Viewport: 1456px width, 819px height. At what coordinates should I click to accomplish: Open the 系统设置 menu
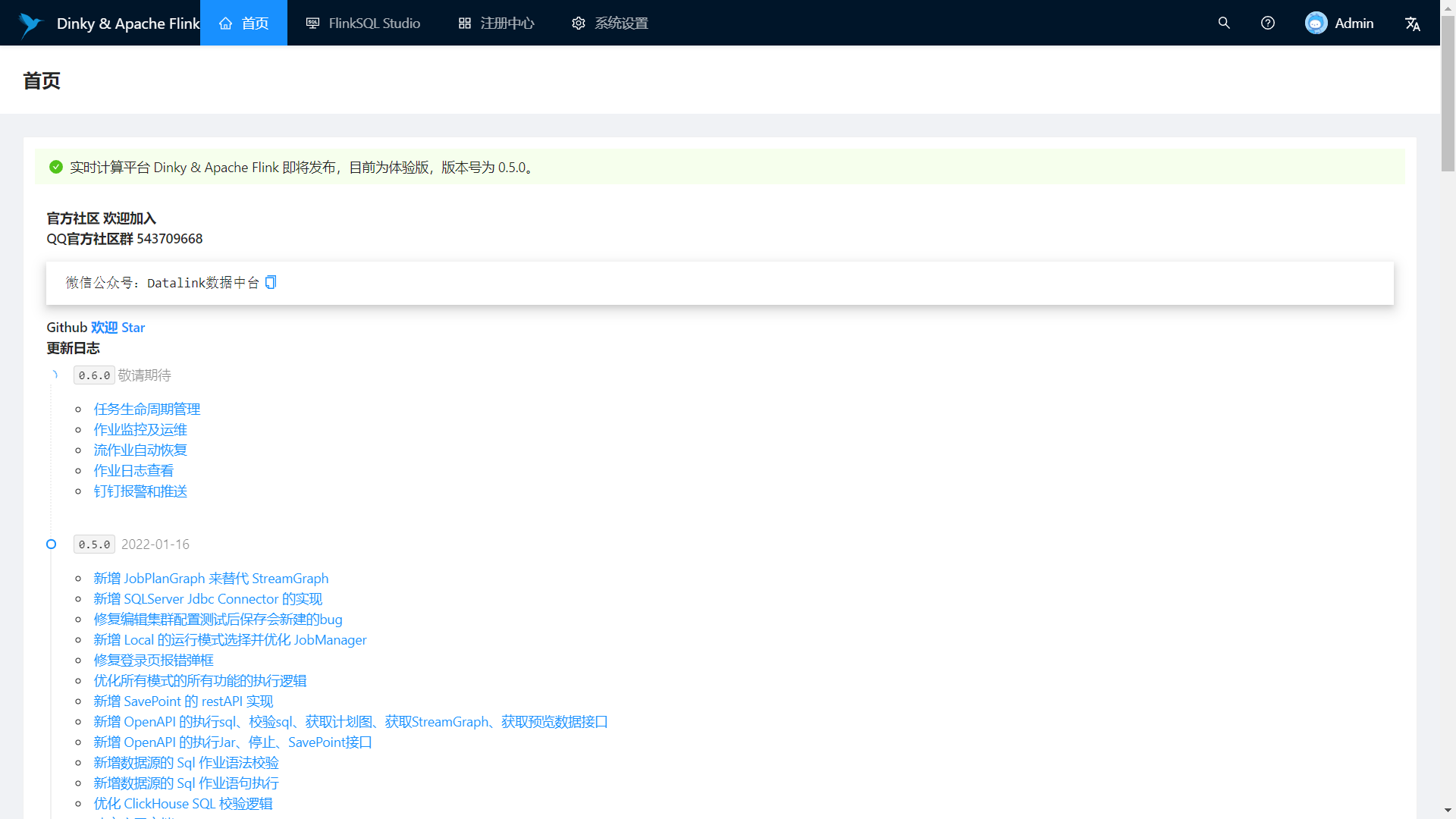[610, 23]
